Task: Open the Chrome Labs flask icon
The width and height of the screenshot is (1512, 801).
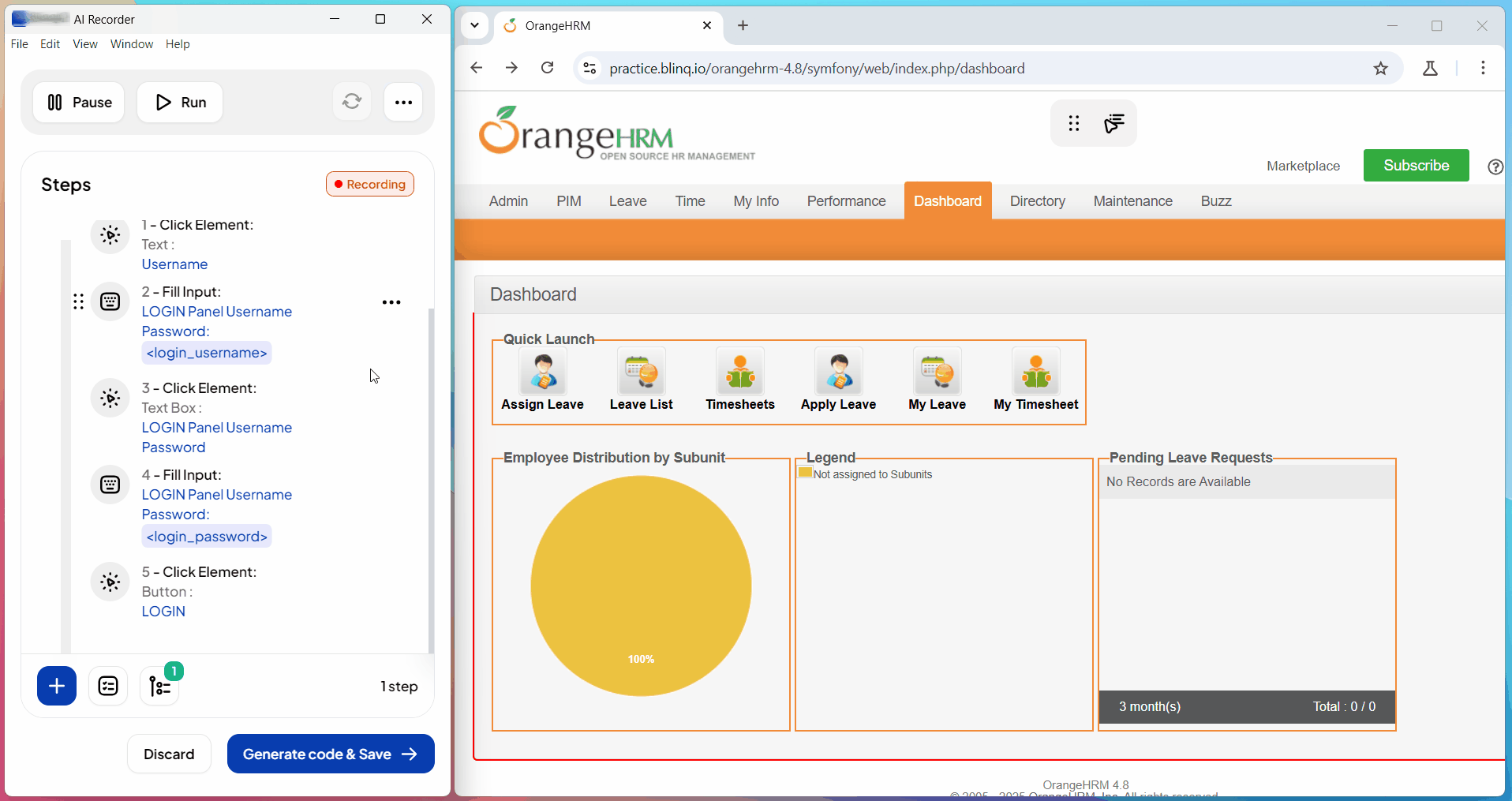Action: (x=1430, y=69)
